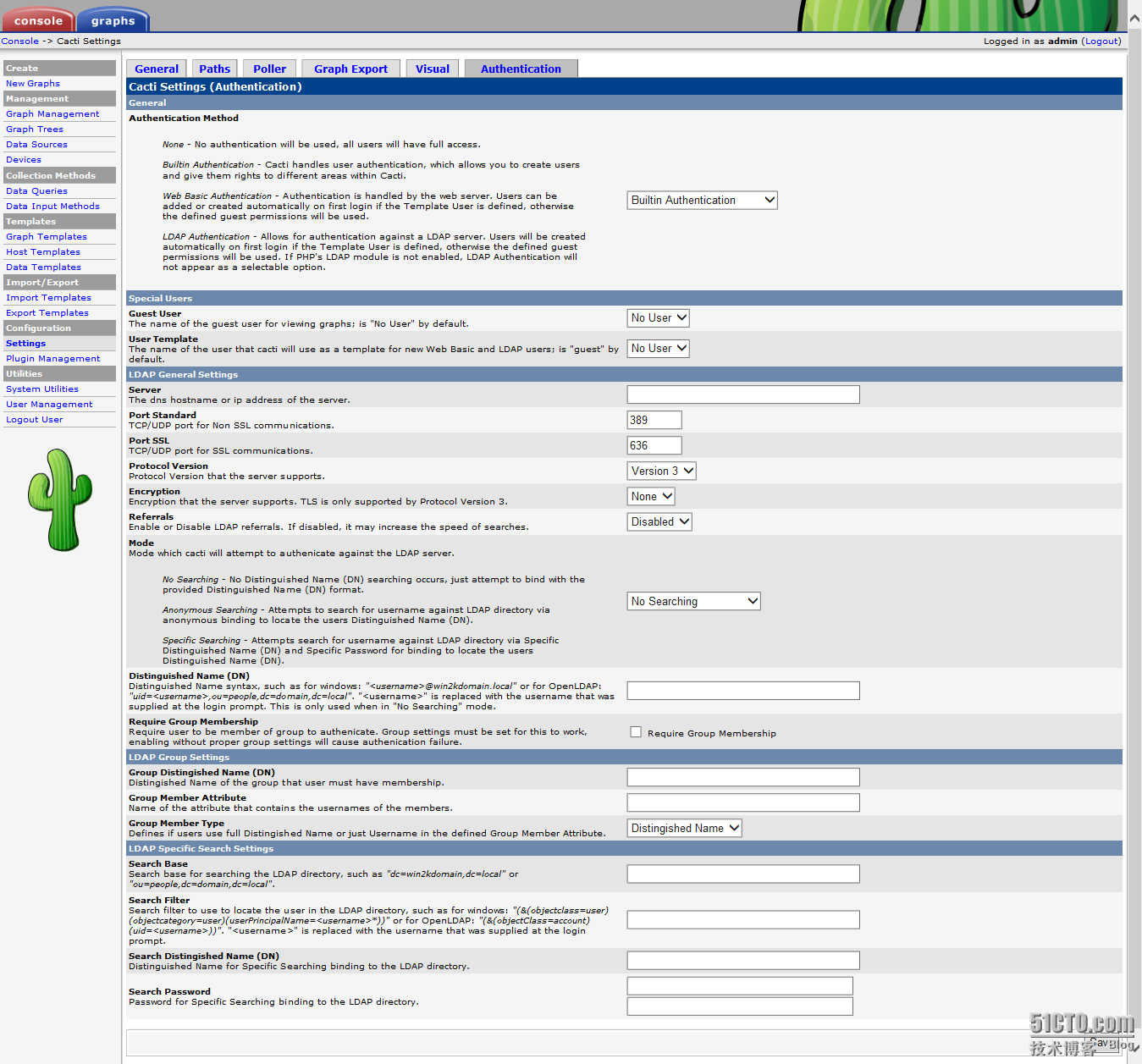Open the Encryption dropdown
The width and height of the screenshot is (1142, 1064).
651,496
